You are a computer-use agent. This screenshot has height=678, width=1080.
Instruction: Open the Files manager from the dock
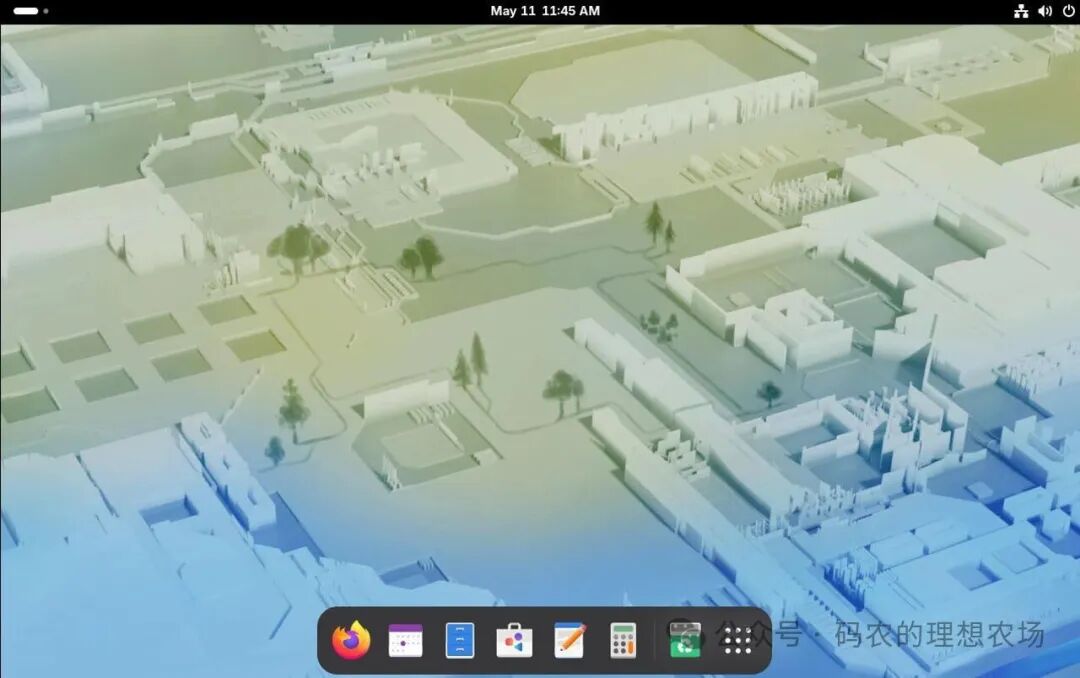[x=459, y=640]
